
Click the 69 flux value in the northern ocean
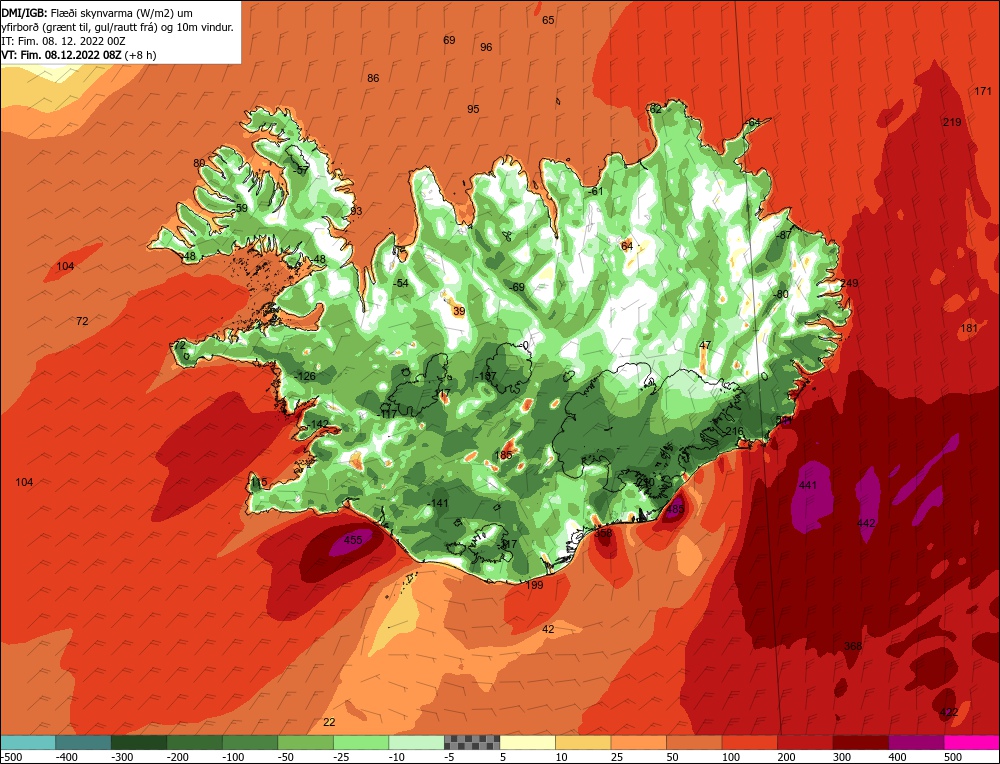[x=449, y=40]
